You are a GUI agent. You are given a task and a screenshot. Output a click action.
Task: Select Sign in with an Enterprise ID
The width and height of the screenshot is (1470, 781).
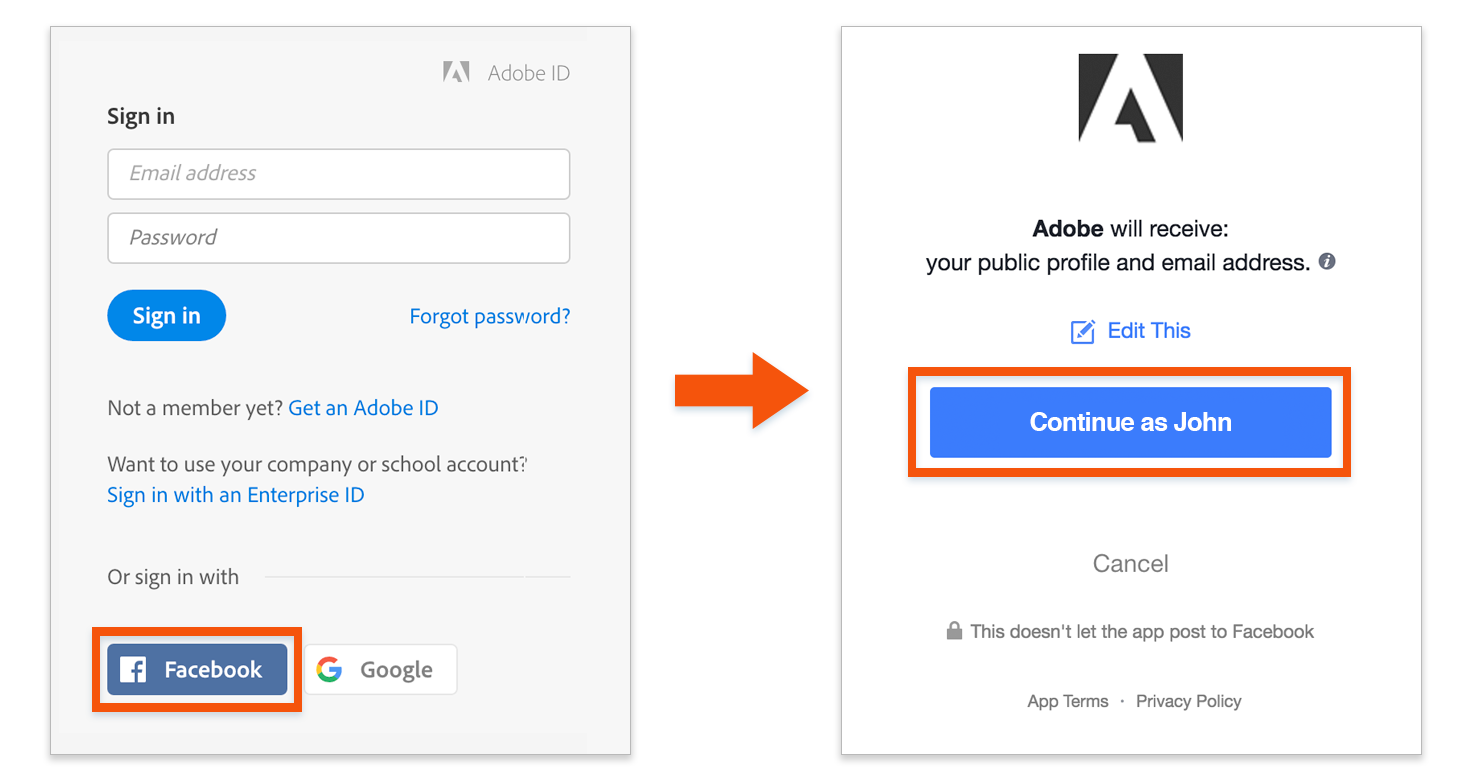coord(235,494)
